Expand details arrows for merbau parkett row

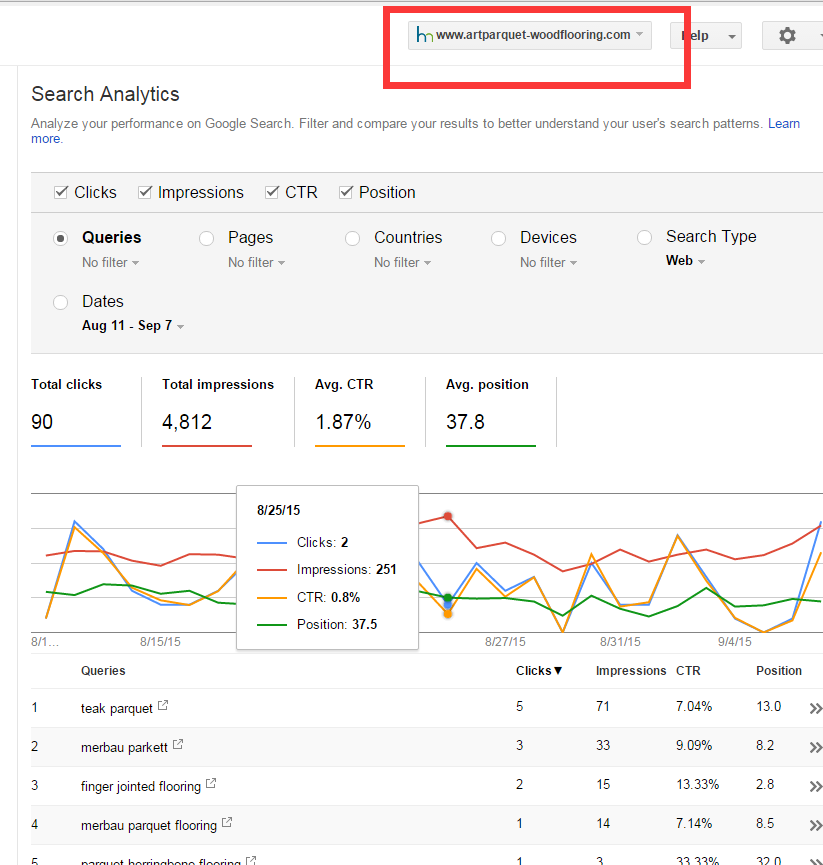815,747
